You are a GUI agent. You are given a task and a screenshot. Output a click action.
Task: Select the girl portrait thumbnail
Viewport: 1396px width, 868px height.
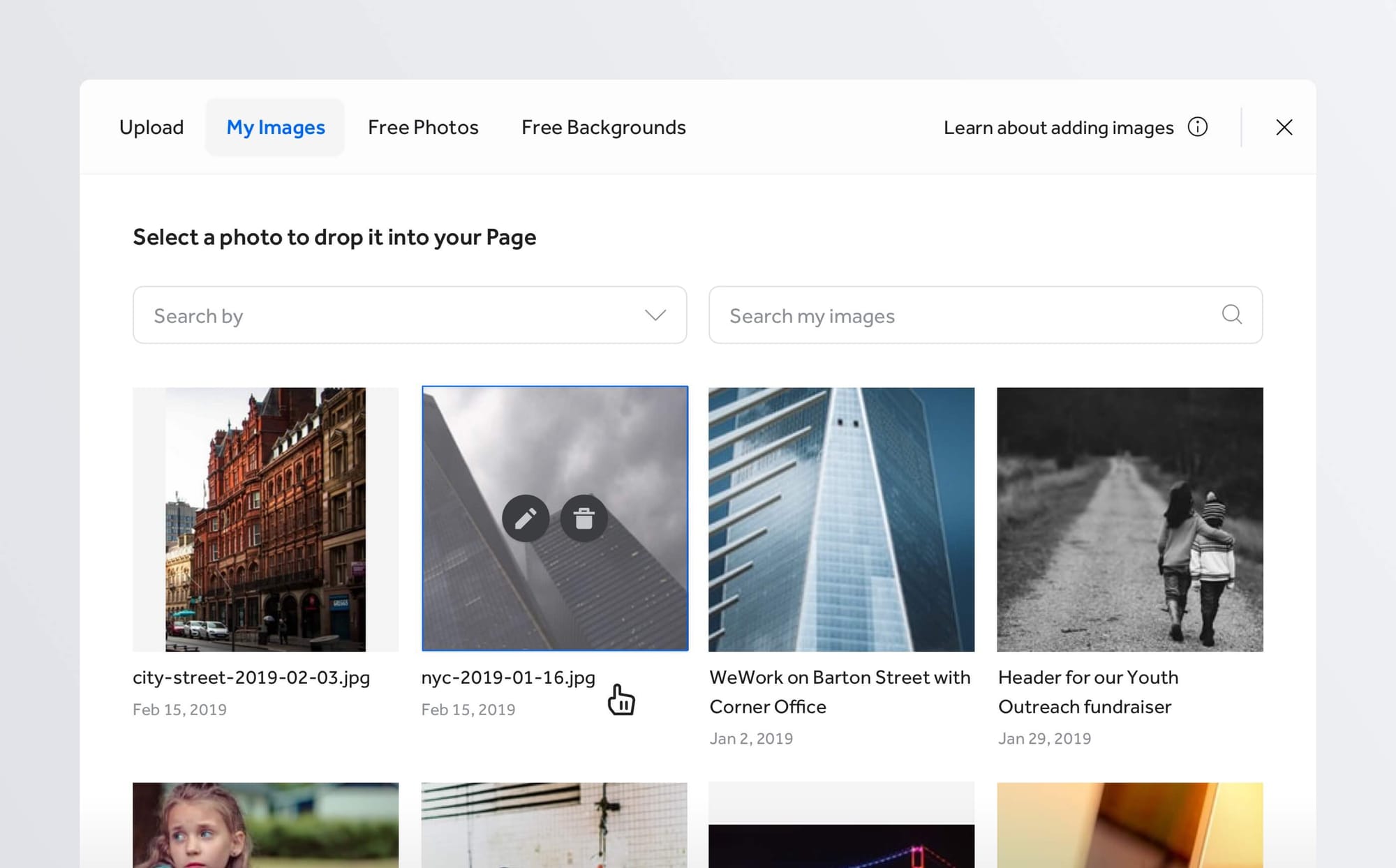click(265, 825)
